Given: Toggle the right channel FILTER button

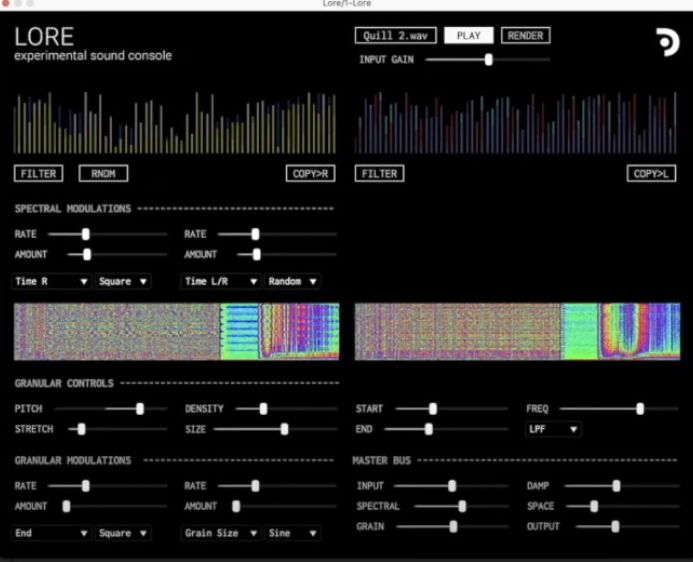Looking at the screenshot, I should click(380, 173).
